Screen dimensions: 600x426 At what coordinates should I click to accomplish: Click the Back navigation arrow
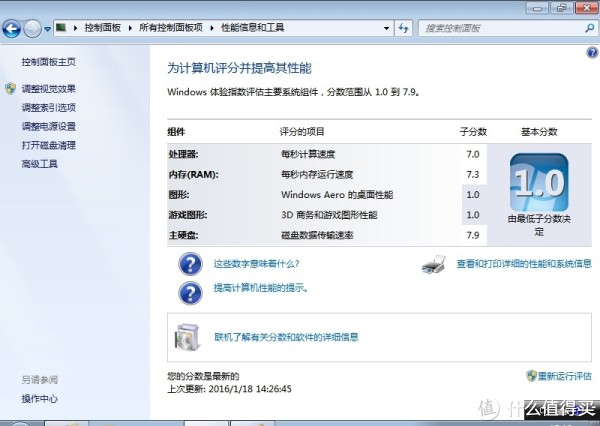[x=11, y=28]
